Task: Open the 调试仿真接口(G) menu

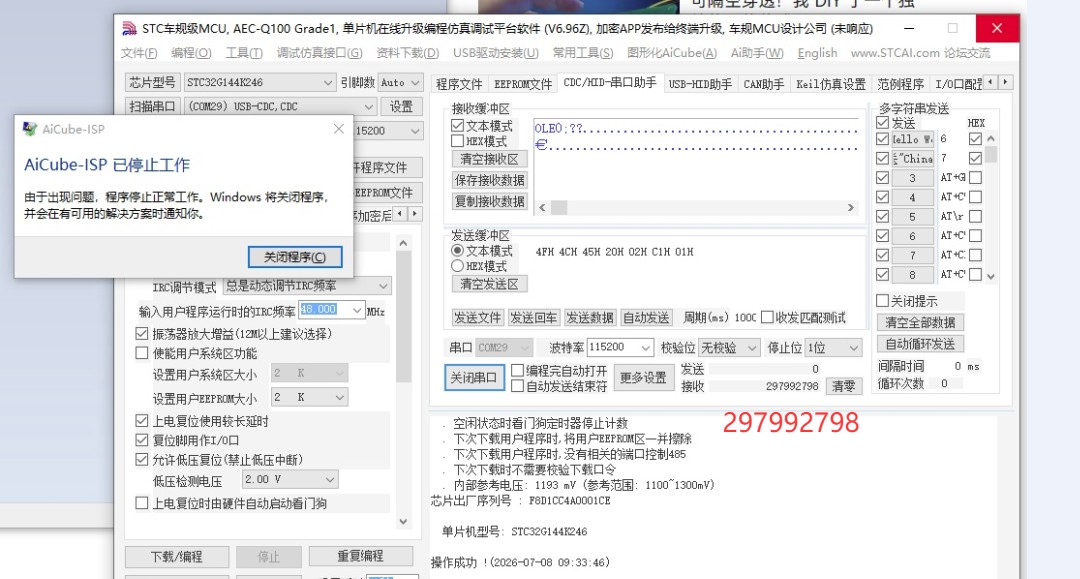Action: click(x=319, y=53)
